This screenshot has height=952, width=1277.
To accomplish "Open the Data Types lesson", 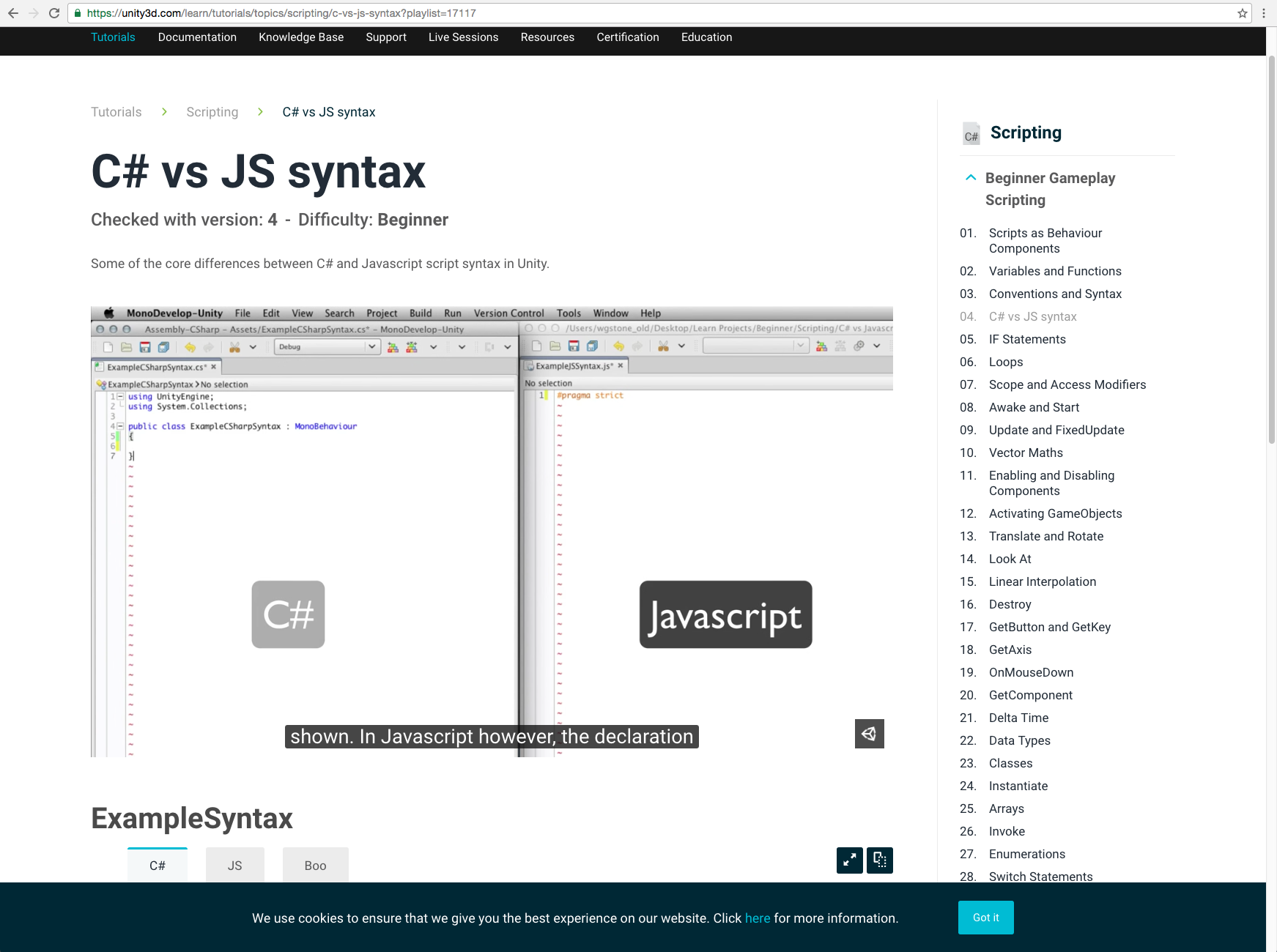I will [1020, 740].
